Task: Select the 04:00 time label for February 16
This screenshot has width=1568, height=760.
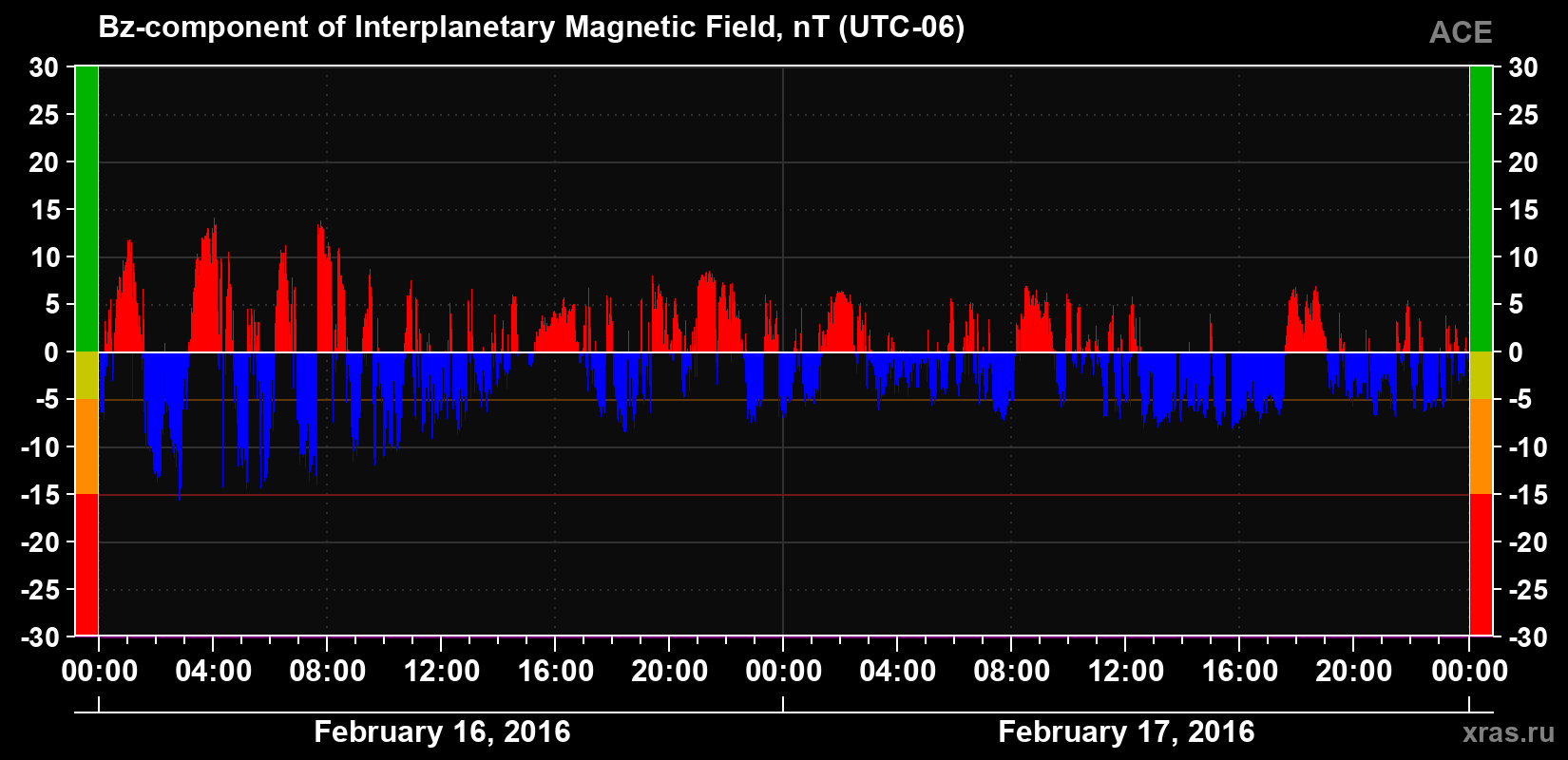Action: pyautogui.click(x=214, y=672)
